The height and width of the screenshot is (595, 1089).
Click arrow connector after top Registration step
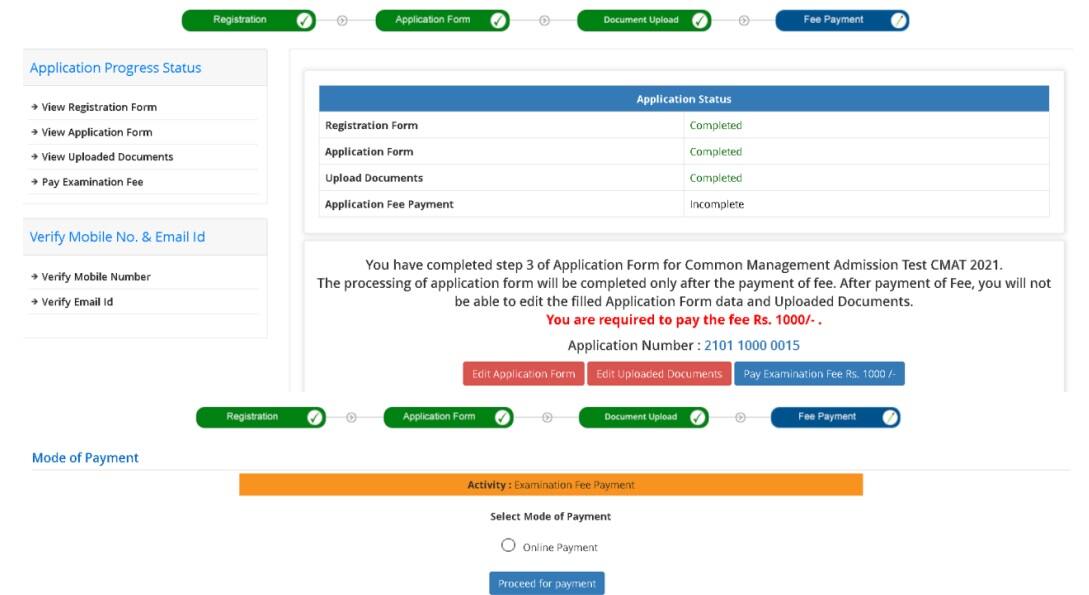[342, 21]
